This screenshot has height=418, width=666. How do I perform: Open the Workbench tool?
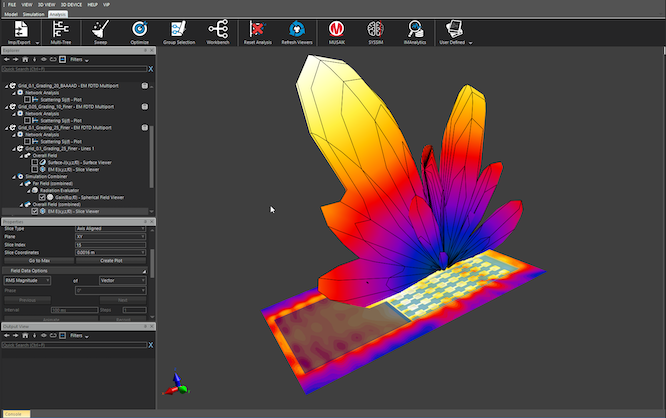[x=219, y=33]
